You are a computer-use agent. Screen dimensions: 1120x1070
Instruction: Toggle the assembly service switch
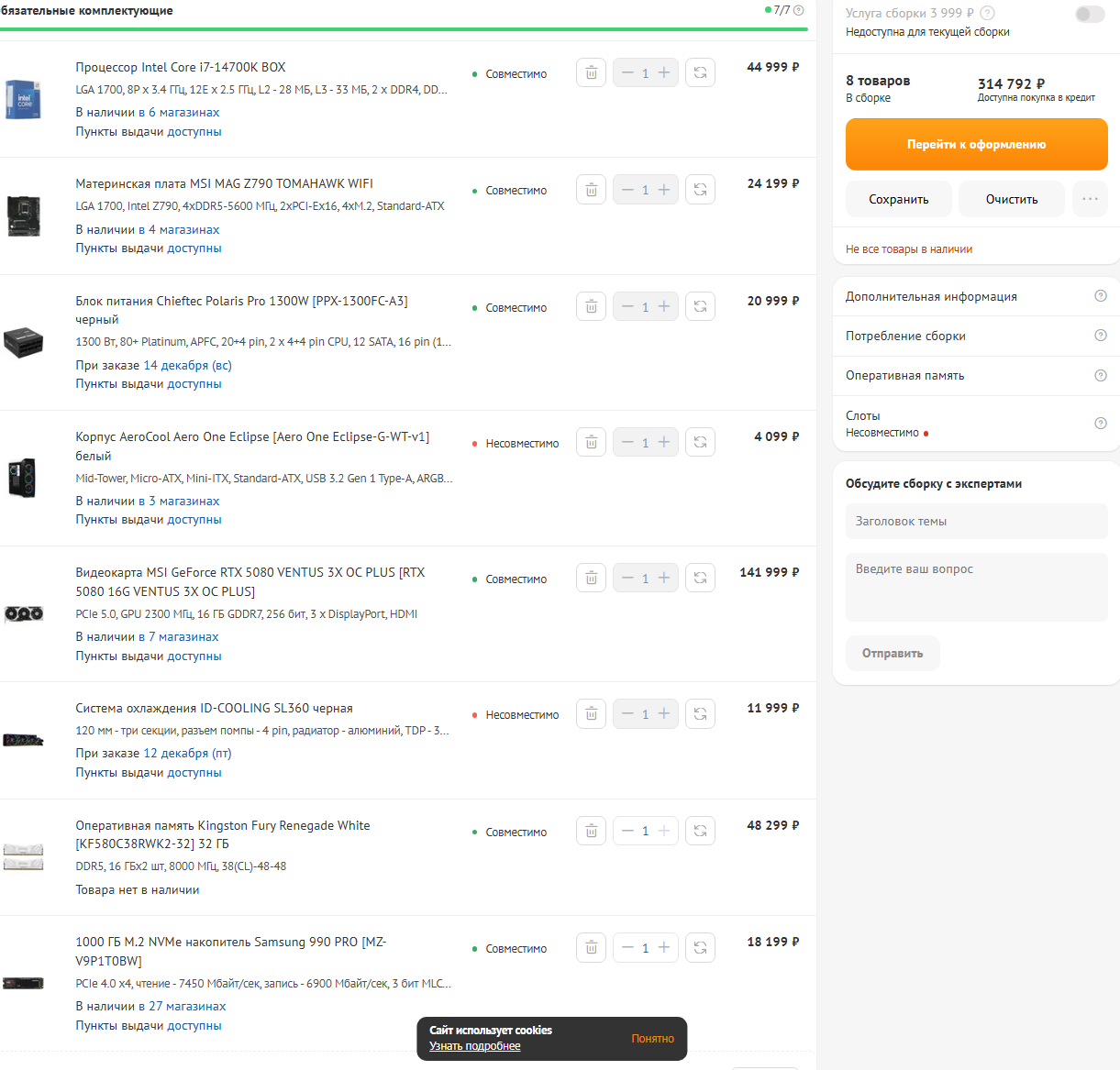click(x=1090, y=14)
